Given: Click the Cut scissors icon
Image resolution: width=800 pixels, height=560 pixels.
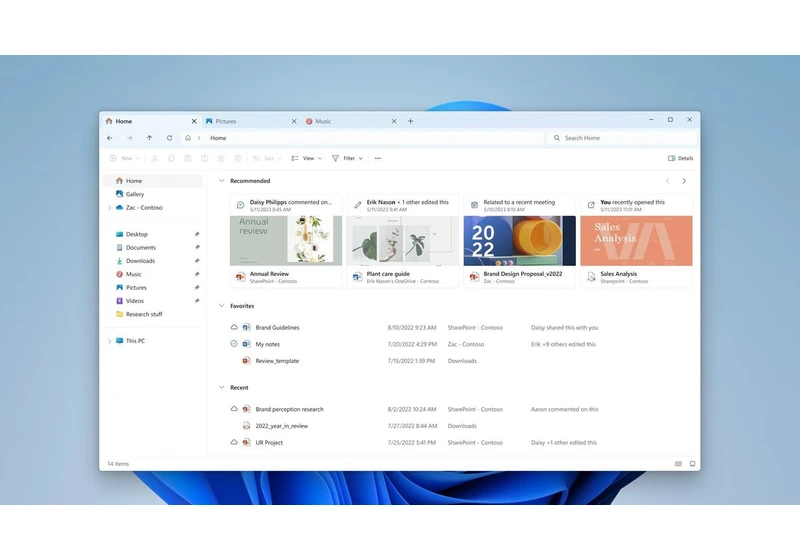Looking at the screenshot, I should tap(154, 158).
